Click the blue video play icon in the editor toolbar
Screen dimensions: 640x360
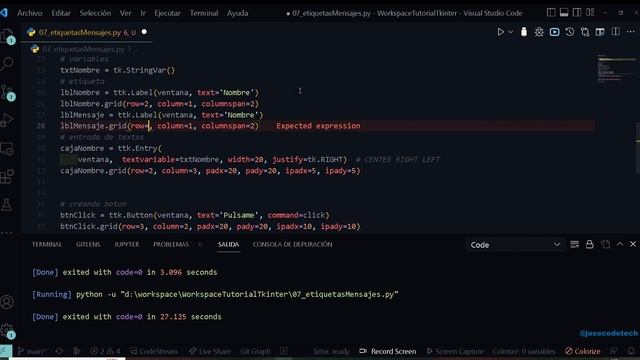(x=554, y=32)
